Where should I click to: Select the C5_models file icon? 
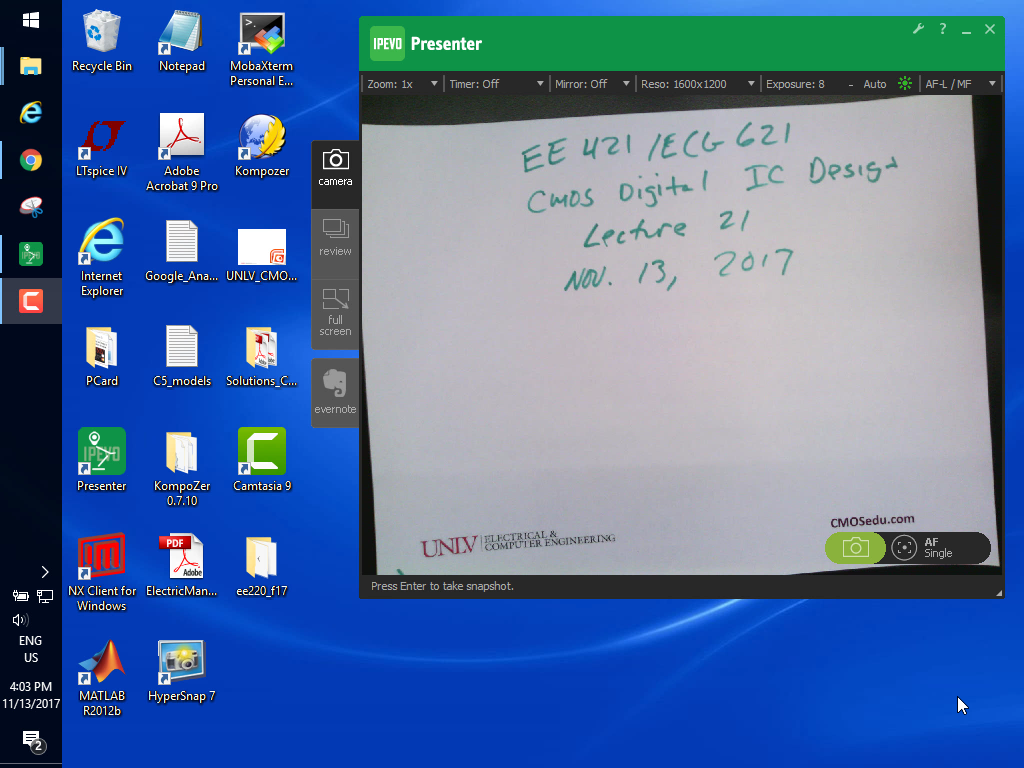click(x=182, y=357)
